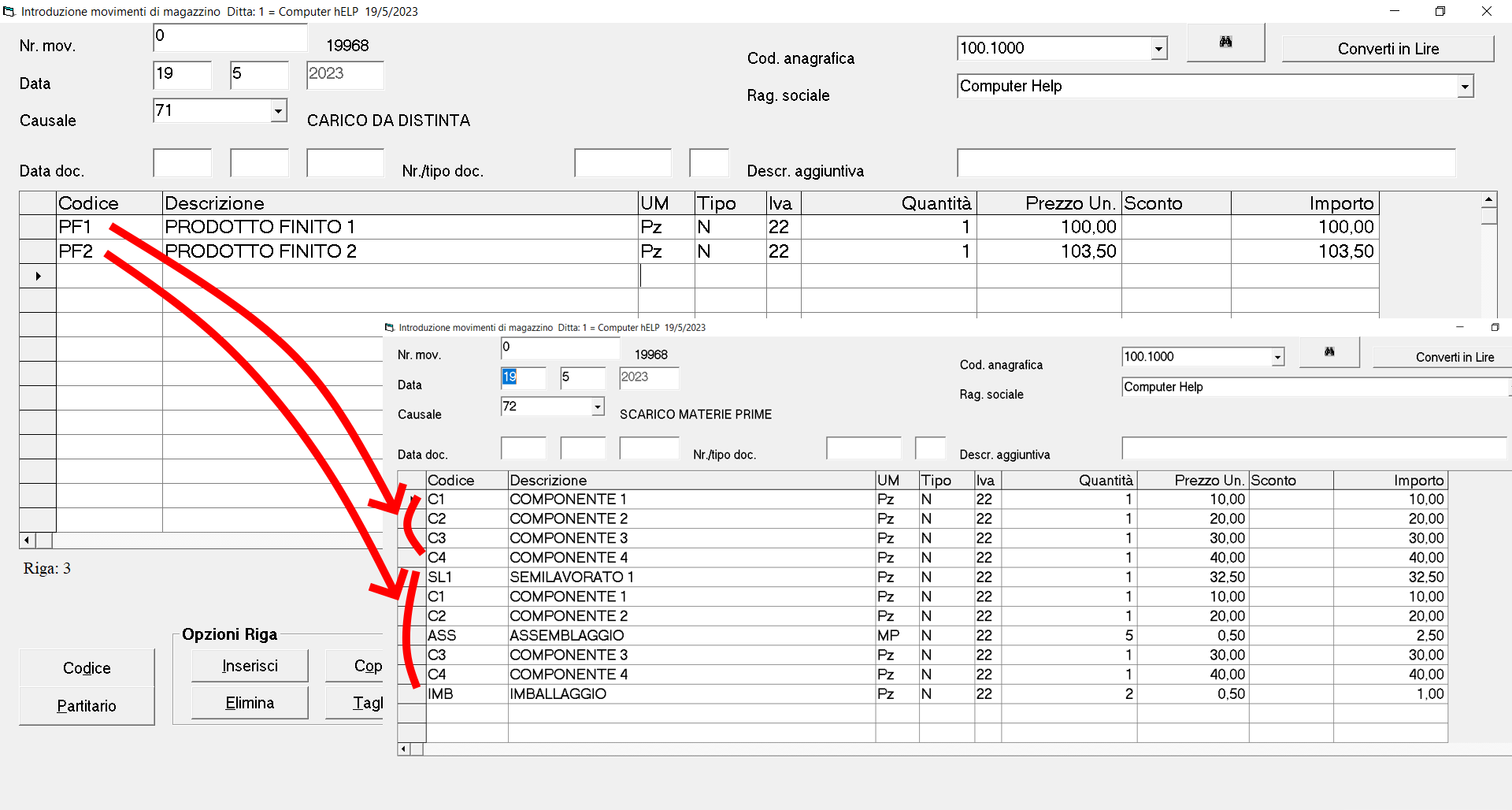1512x810 pixels.
Task: Click the Inserisci row option button
Action: pos(250,666)
